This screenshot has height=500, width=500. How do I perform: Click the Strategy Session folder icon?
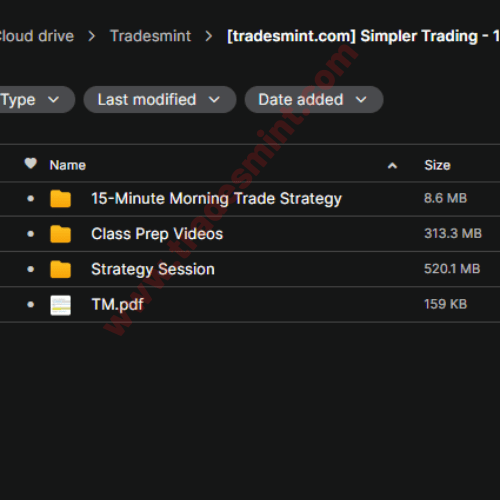[x=60, y=269]
